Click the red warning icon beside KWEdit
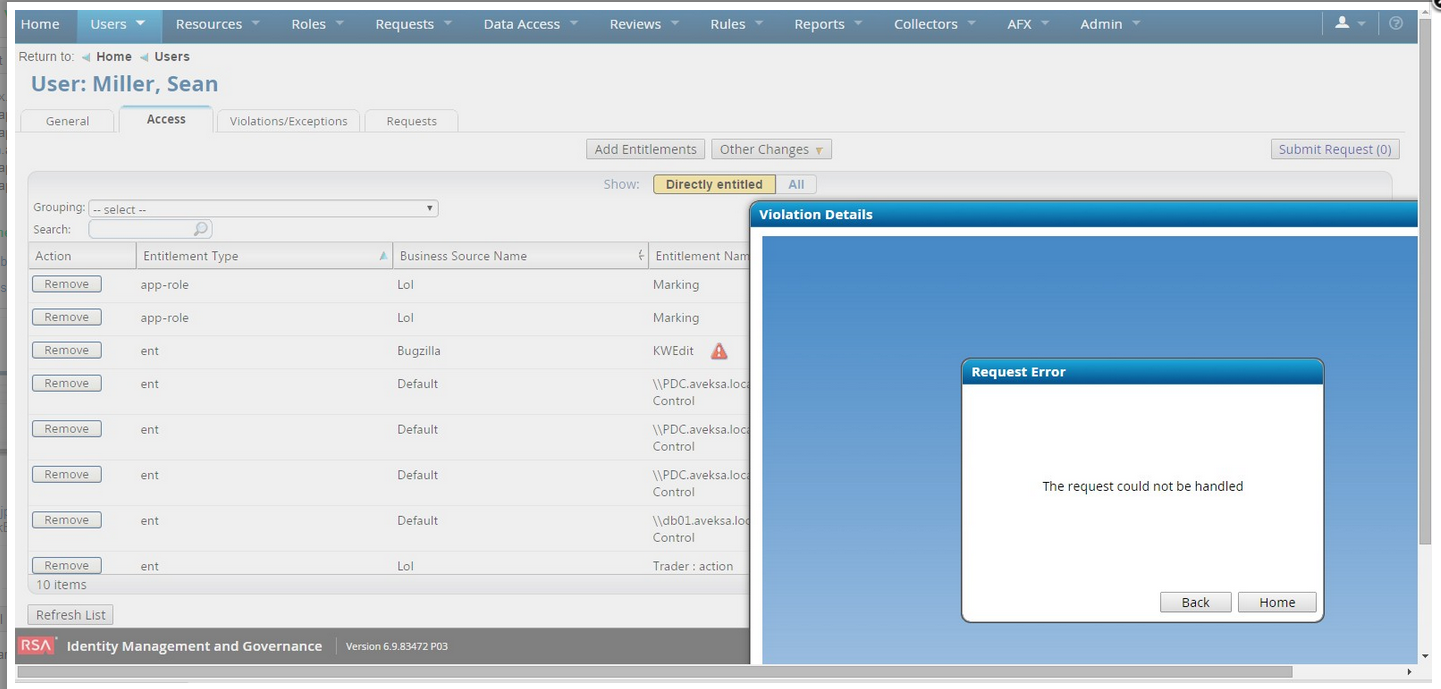The width and height of the screenshot is (1441, 689). pos(719,351)
